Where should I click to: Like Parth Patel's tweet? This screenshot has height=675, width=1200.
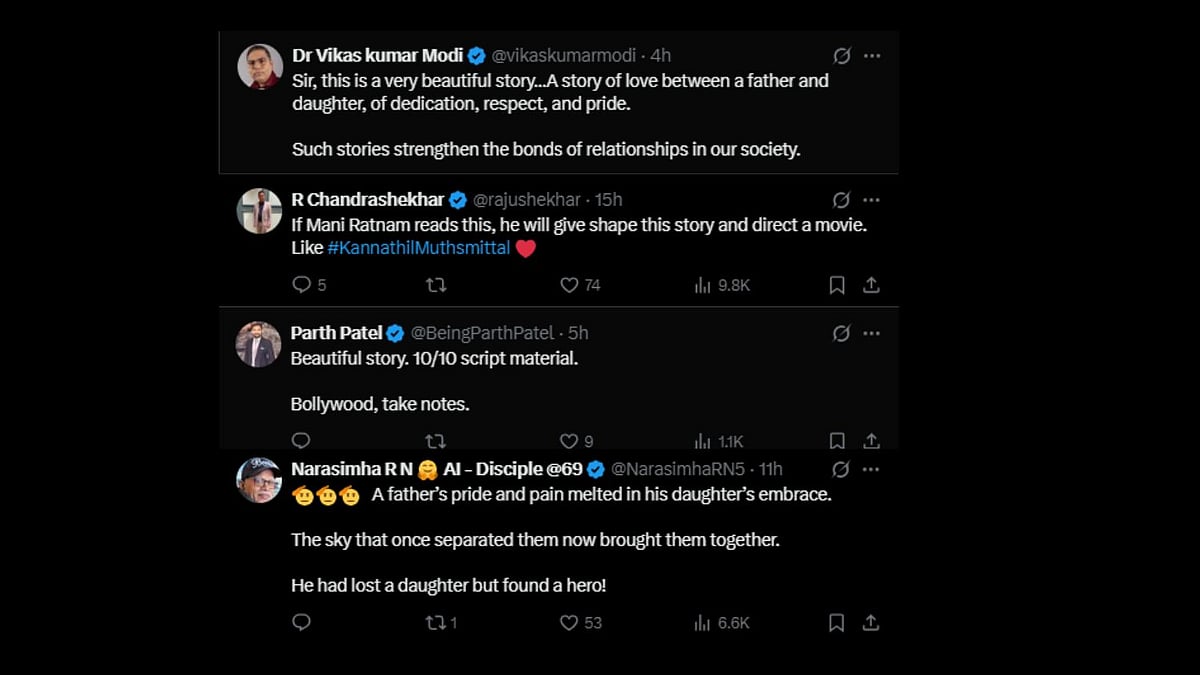pos(569,441)
